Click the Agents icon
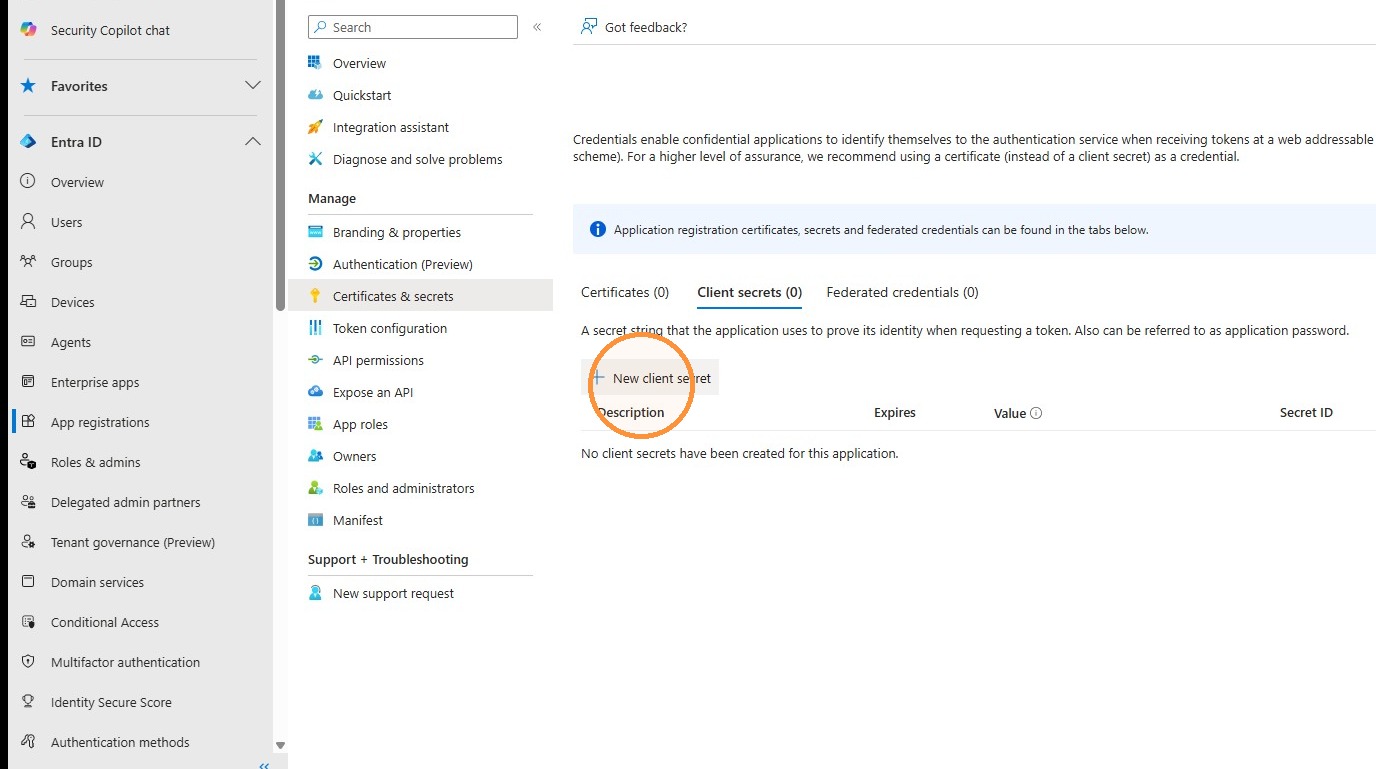The width and height of the screenshot is (1376, 769). tap(28, 342)
